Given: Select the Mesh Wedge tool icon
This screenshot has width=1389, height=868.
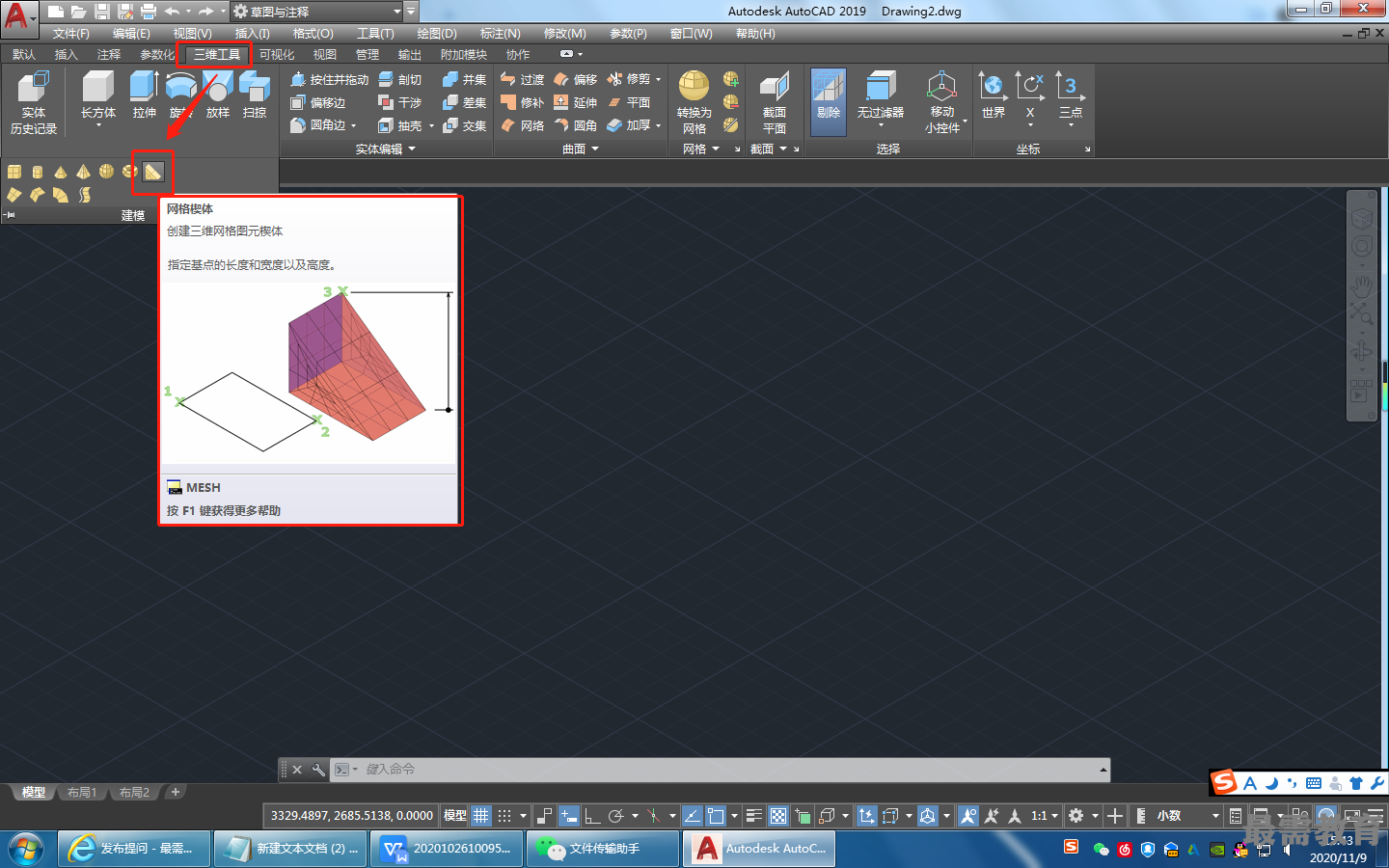Looking at the screenshot, I should 153,172.
